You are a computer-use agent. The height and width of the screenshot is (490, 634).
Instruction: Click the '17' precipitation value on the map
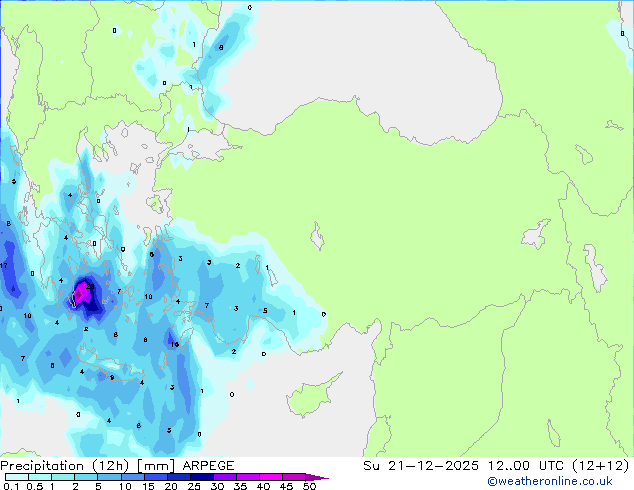(x=4, y=266)
